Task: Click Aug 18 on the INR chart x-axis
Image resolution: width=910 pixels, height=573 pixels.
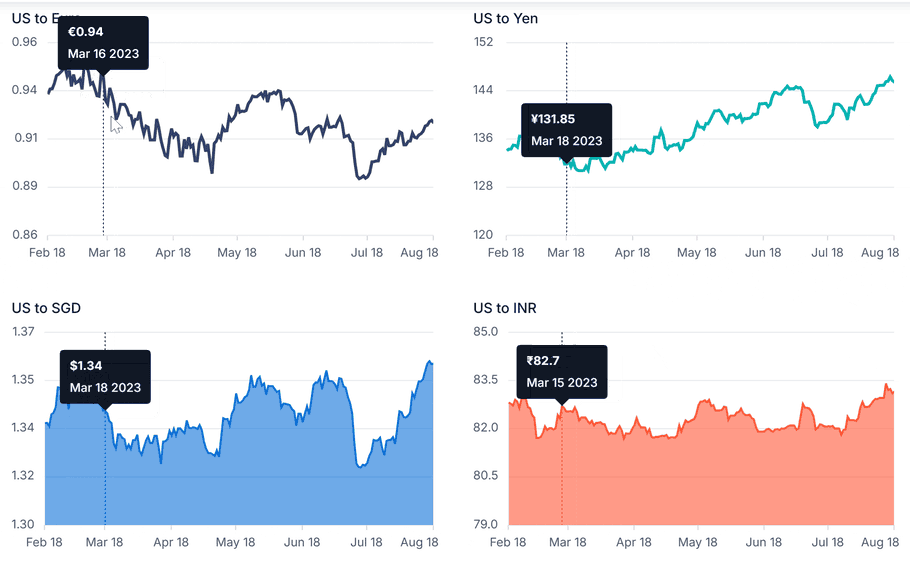Action: tap(879, 542)
